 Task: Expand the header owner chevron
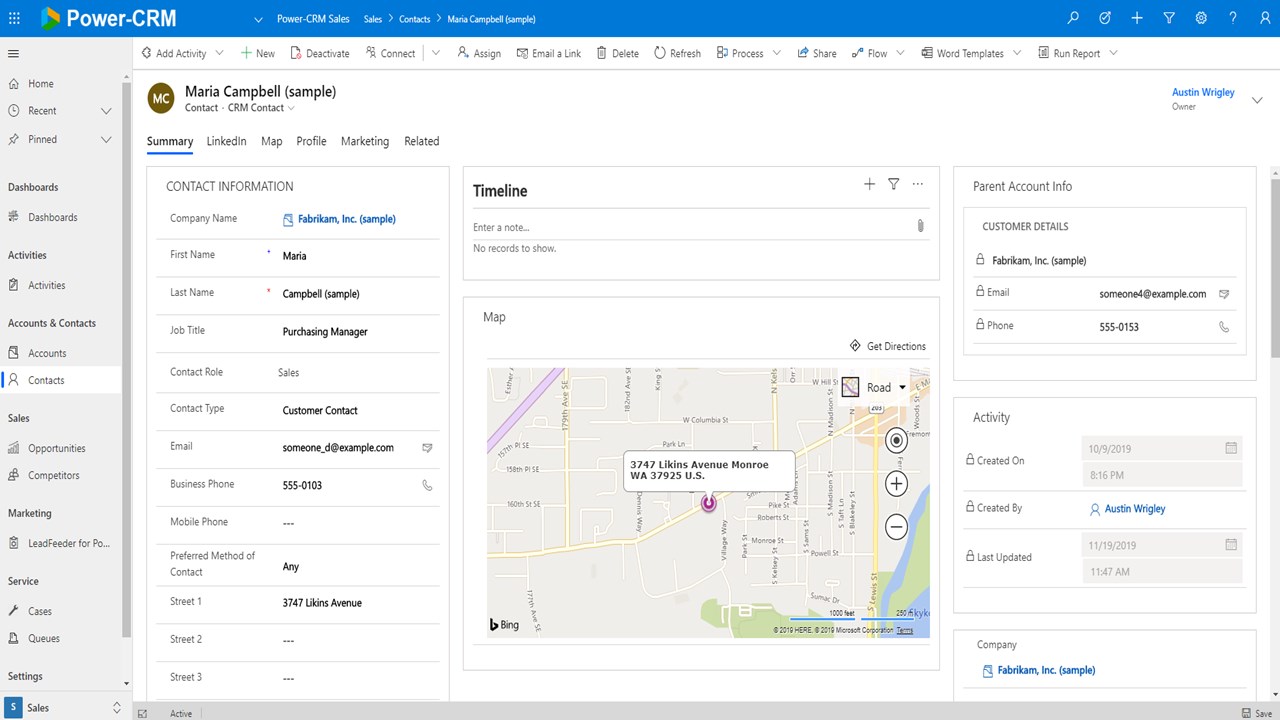[x=1257, y=100]
